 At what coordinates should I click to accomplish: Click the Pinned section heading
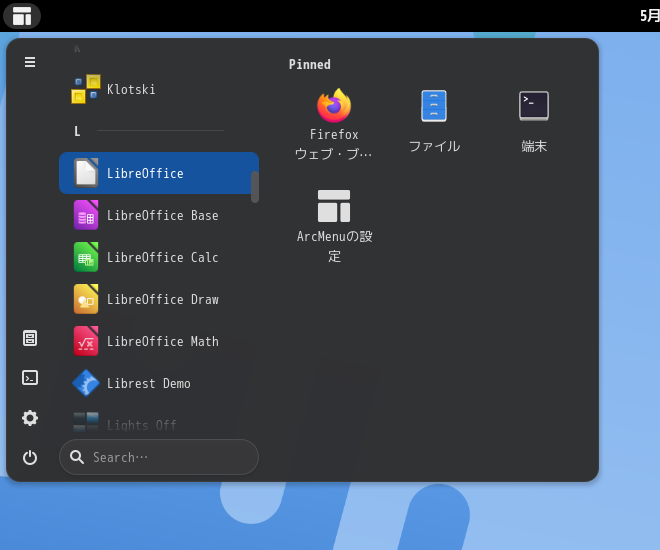[x=309, y=64]
